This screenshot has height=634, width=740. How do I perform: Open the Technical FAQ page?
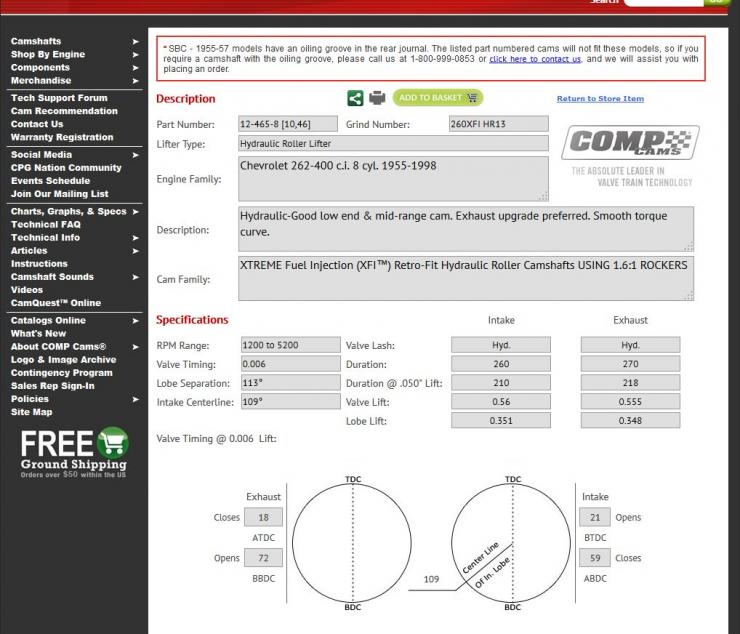click(46, 225)
